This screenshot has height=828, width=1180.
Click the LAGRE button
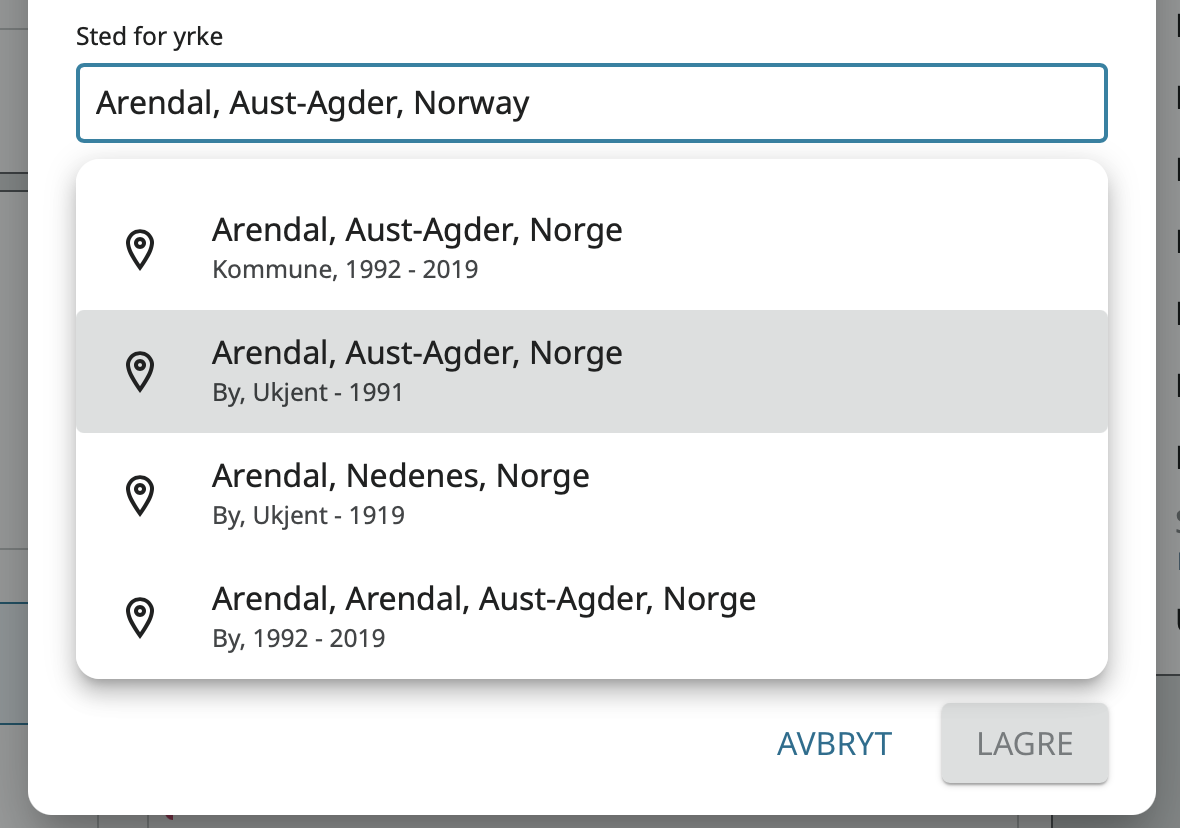pyautogui.click(x=1024, y=743)
